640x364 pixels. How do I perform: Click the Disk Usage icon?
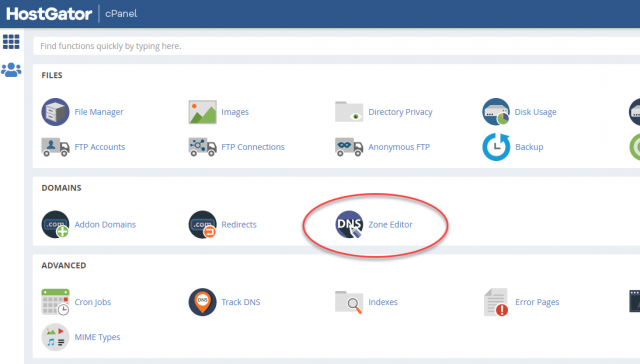496,112
